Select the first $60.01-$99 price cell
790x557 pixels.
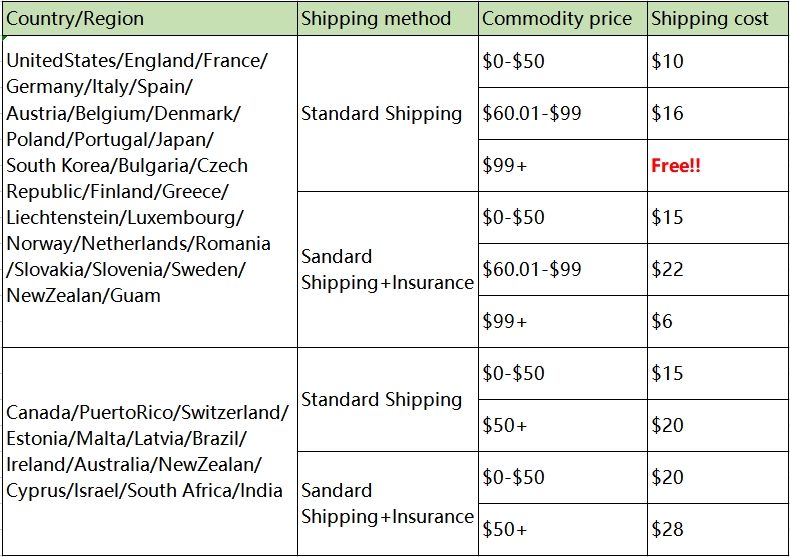(531, 113)
